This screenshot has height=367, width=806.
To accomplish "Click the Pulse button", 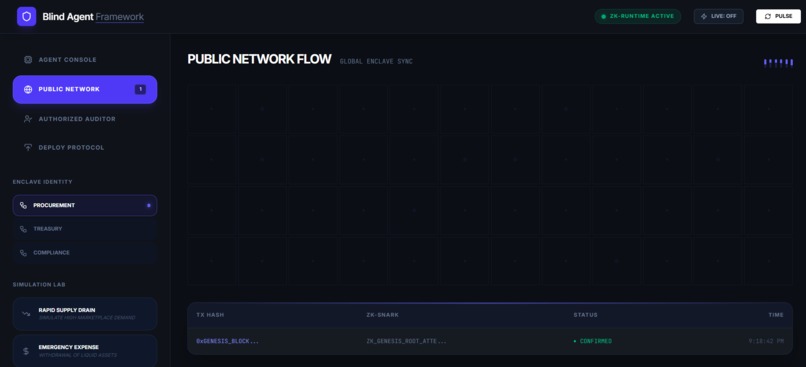I will [x=778, y=16].
